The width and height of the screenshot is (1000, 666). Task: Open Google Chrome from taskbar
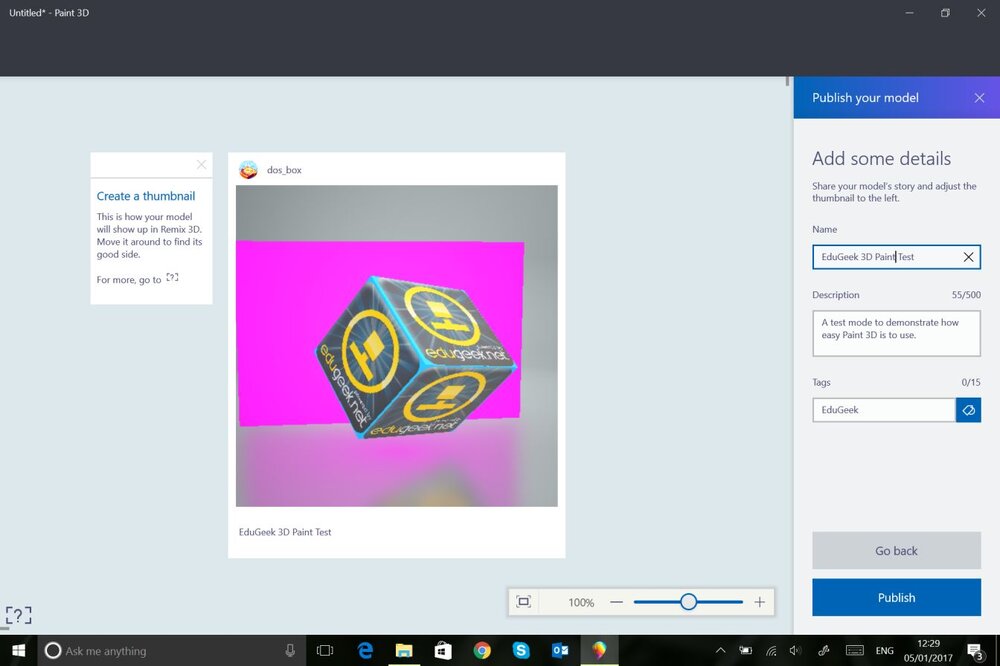click(482, 651)
